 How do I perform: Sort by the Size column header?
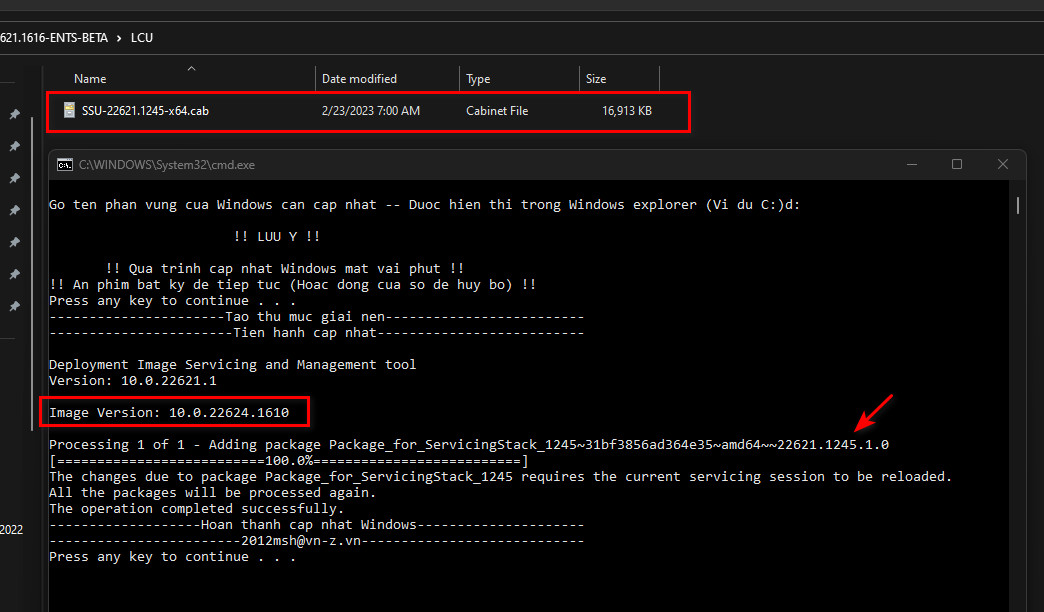click(596, 79)
